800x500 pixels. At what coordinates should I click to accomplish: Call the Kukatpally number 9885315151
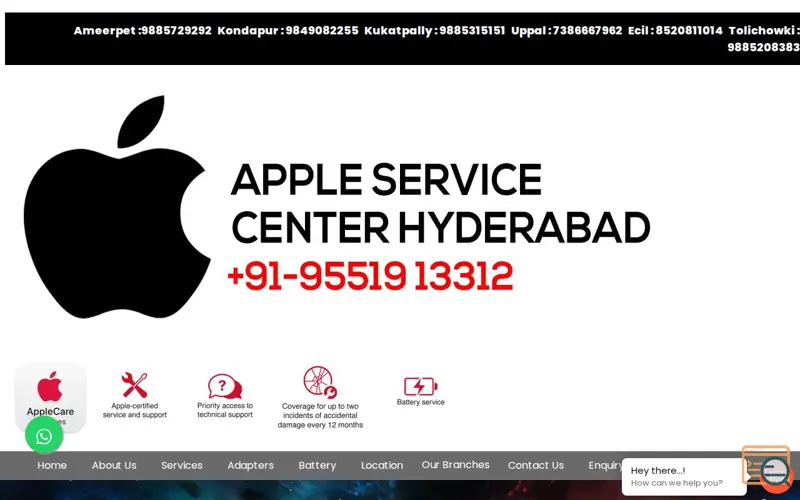pyautogui.click(x=472, y=31)
